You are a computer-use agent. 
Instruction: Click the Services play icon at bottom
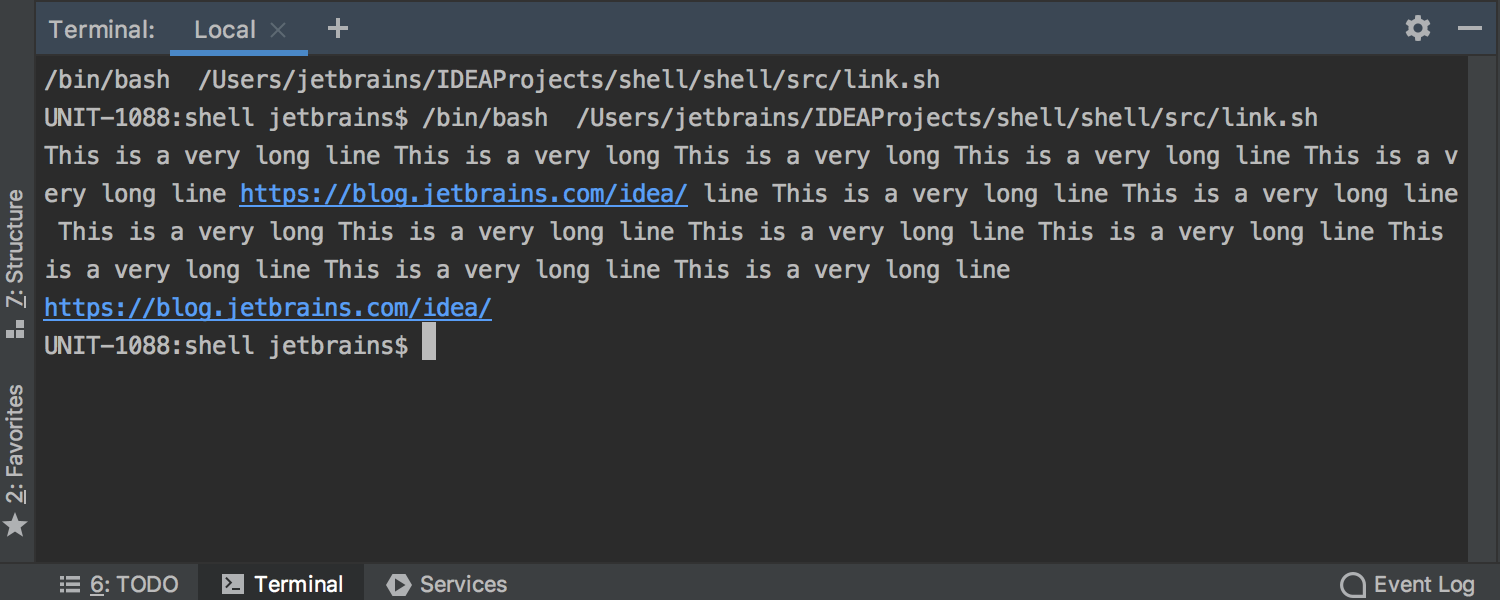click(x=400, y=583)
